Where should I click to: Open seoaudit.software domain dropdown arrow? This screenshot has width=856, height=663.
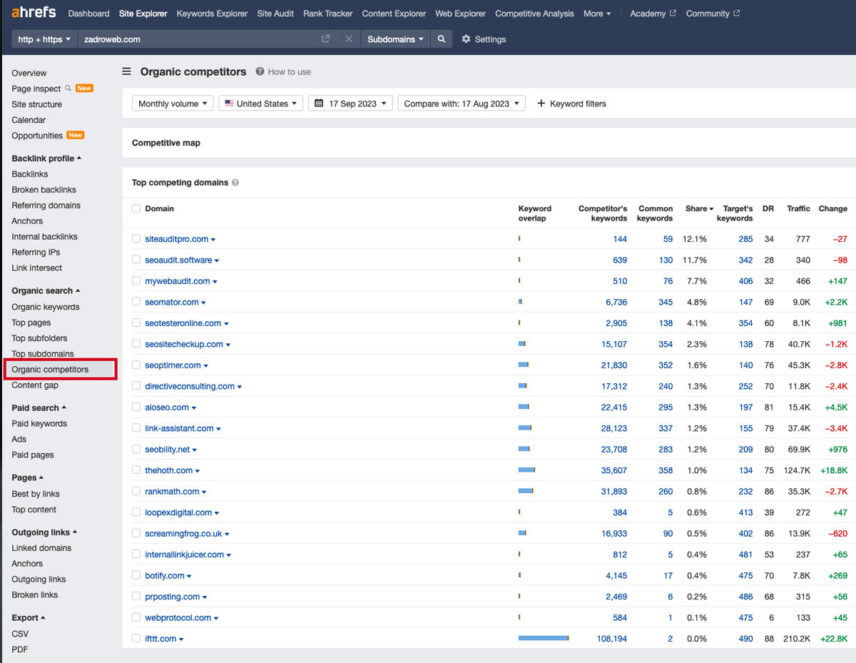(217, 261)
